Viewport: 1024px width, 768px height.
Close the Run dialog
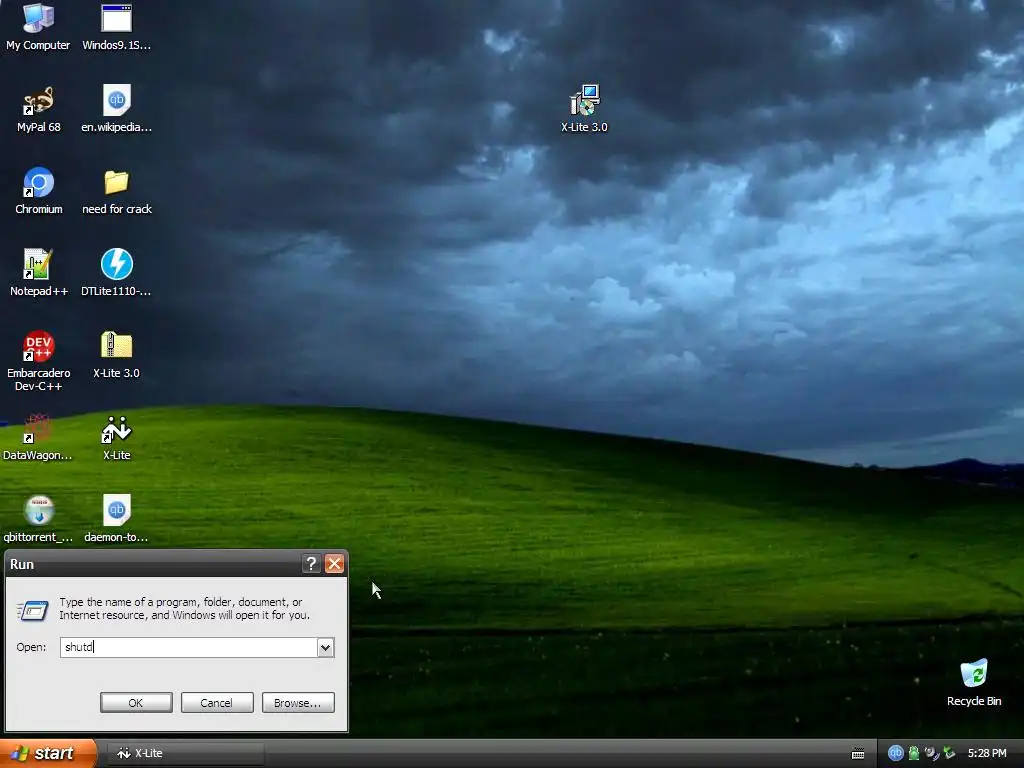(334, 564)
